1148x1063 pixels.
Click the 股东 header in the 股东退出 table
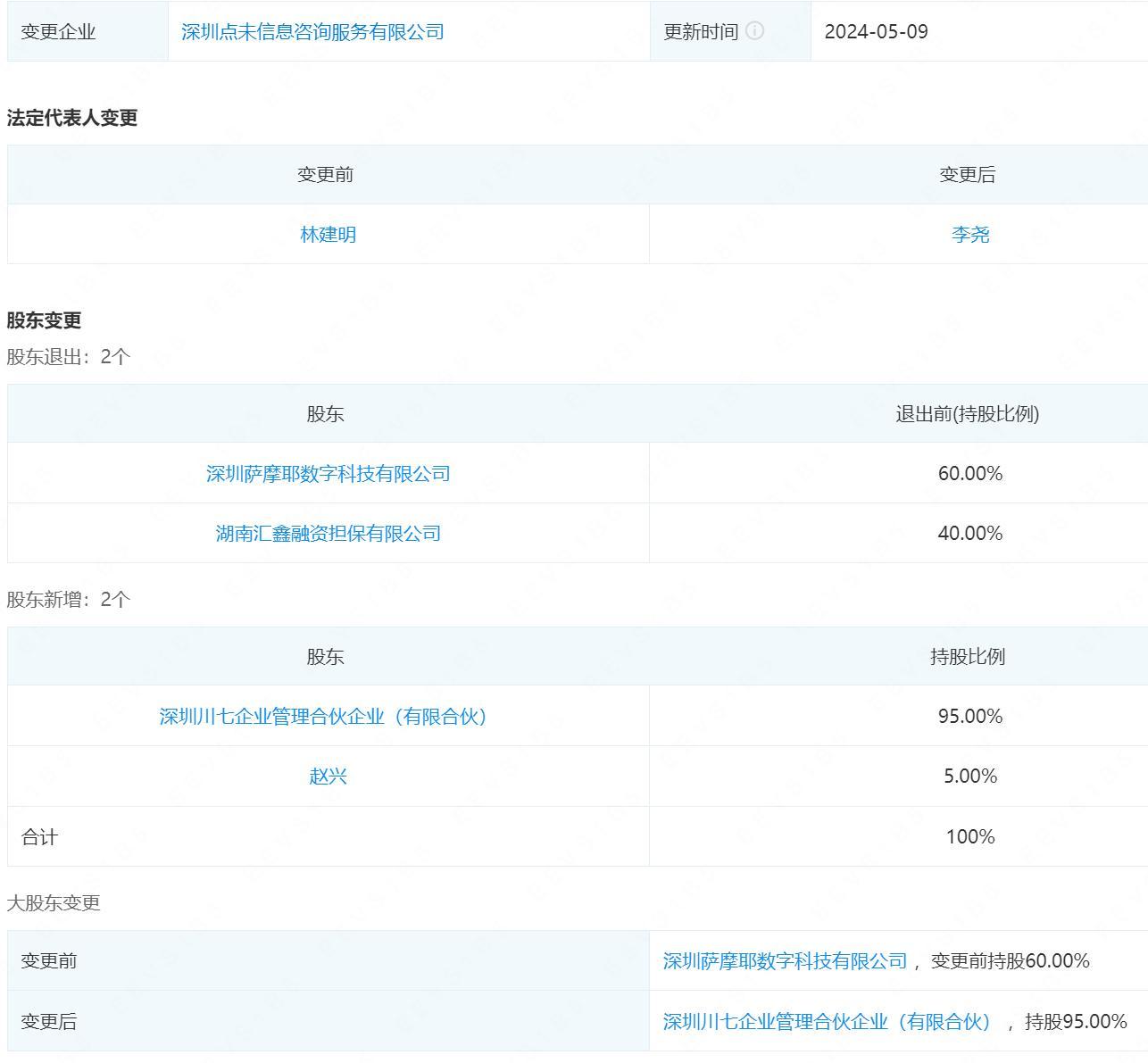coord(325,414)
